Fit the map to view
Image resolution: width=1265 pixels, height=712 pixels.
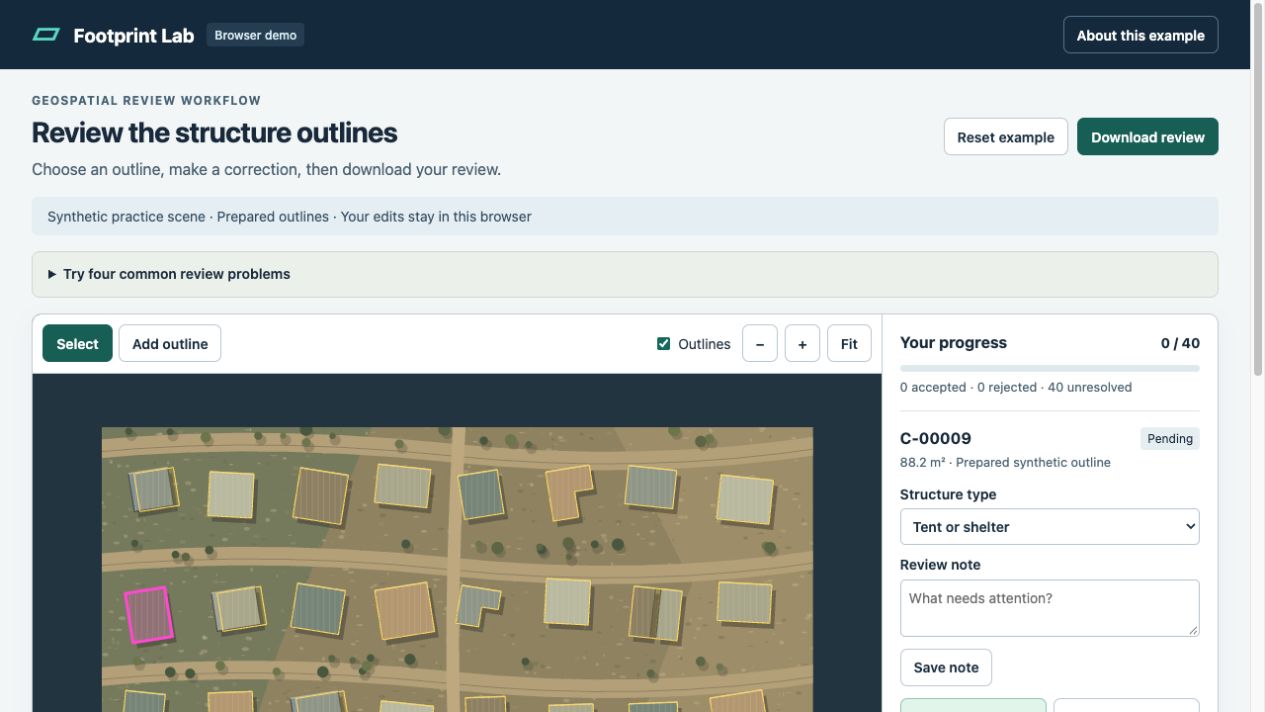click(x=849, y=343)
